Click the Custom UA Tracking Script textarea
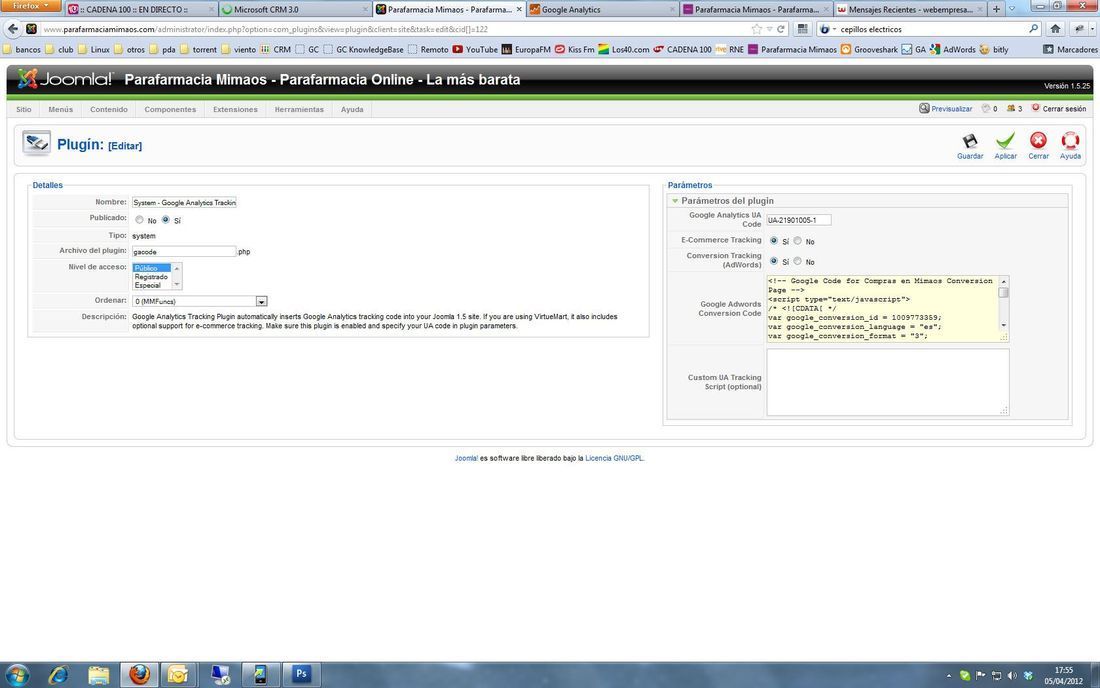This screenshot has width=1100, height=688. [887, 382]
